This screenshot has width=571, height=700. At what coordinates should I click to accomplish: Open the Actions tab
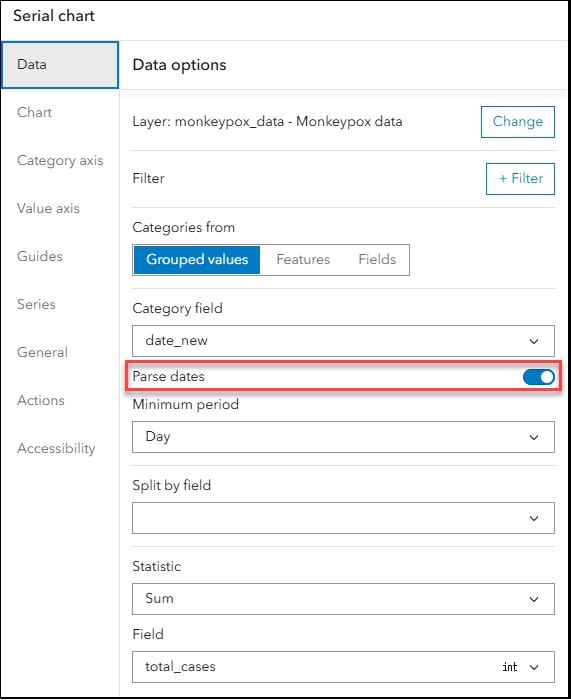click(60, 400)
